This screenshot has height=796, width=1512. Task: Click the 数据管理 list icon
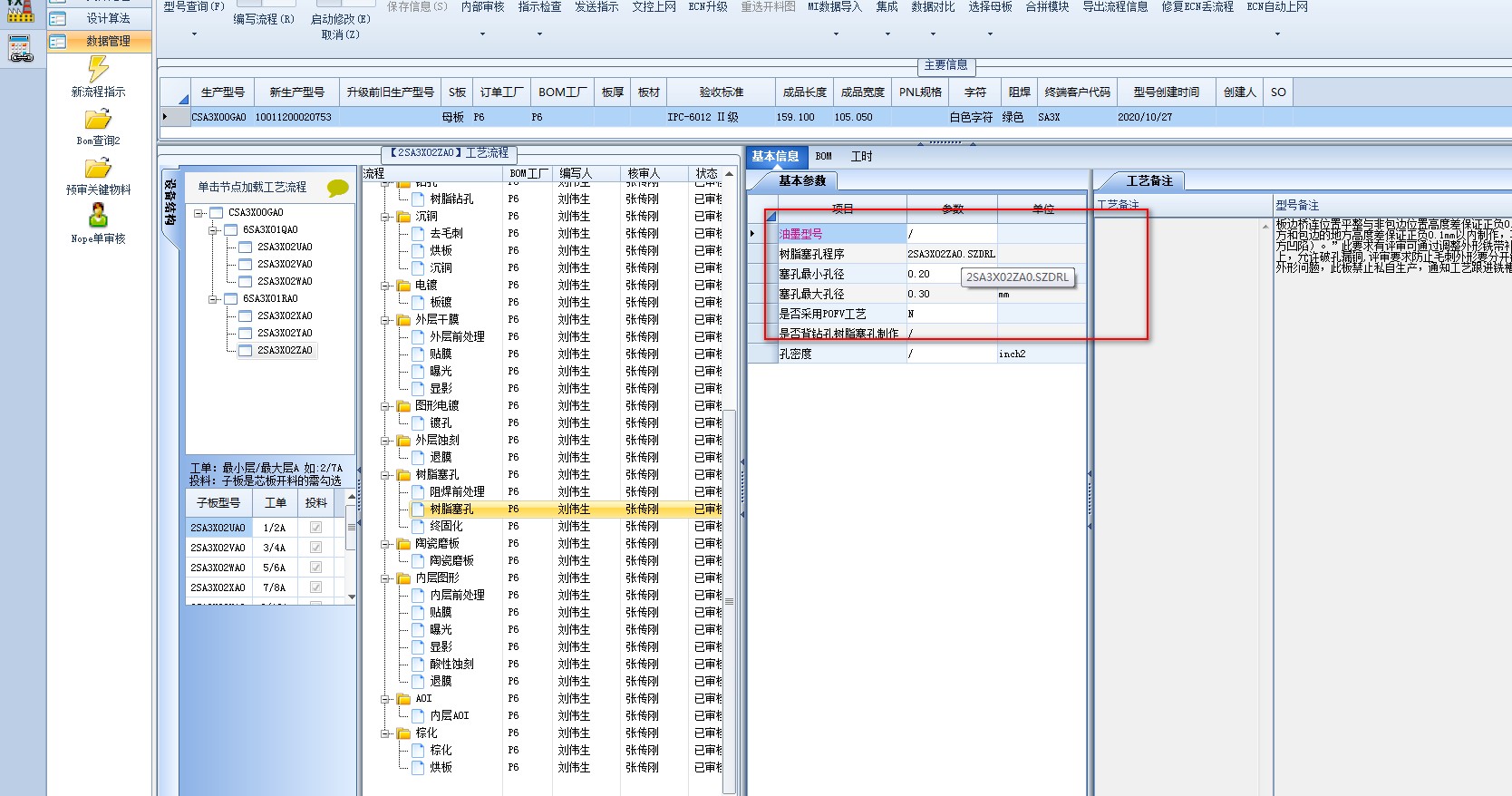[x=57, y=41]
